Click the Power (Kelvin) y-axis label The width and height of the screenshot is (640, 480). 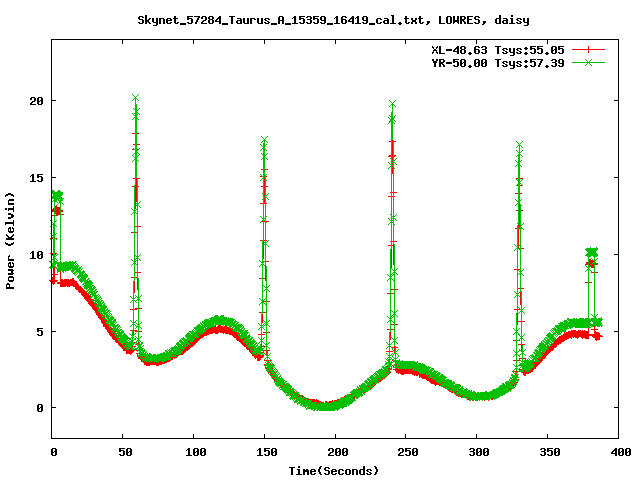pos(10,241)
